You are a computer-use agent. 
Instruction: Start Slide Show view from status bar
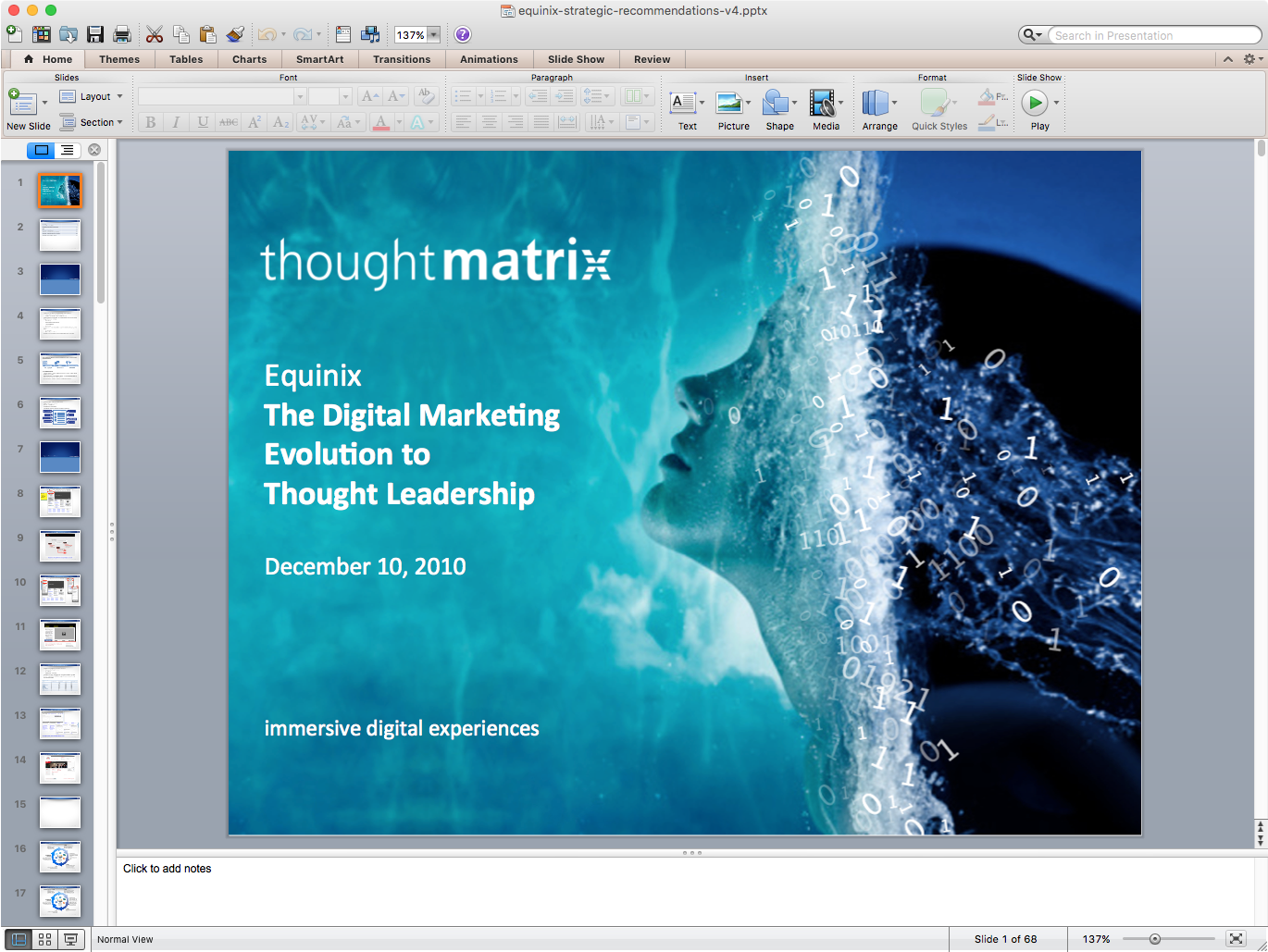[x=70, y=939]
